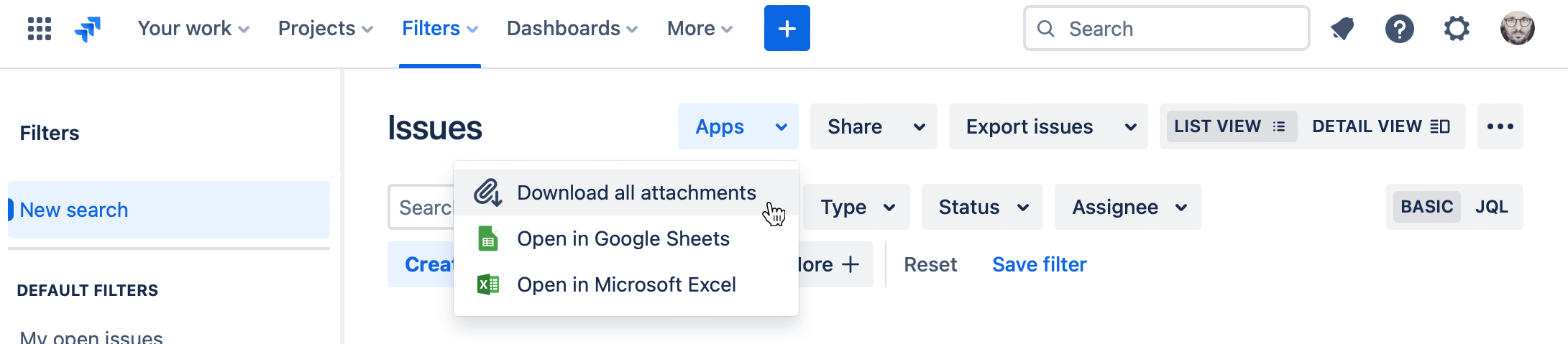
Task: Open the notifications megaphone icon
Action: 1342,29
